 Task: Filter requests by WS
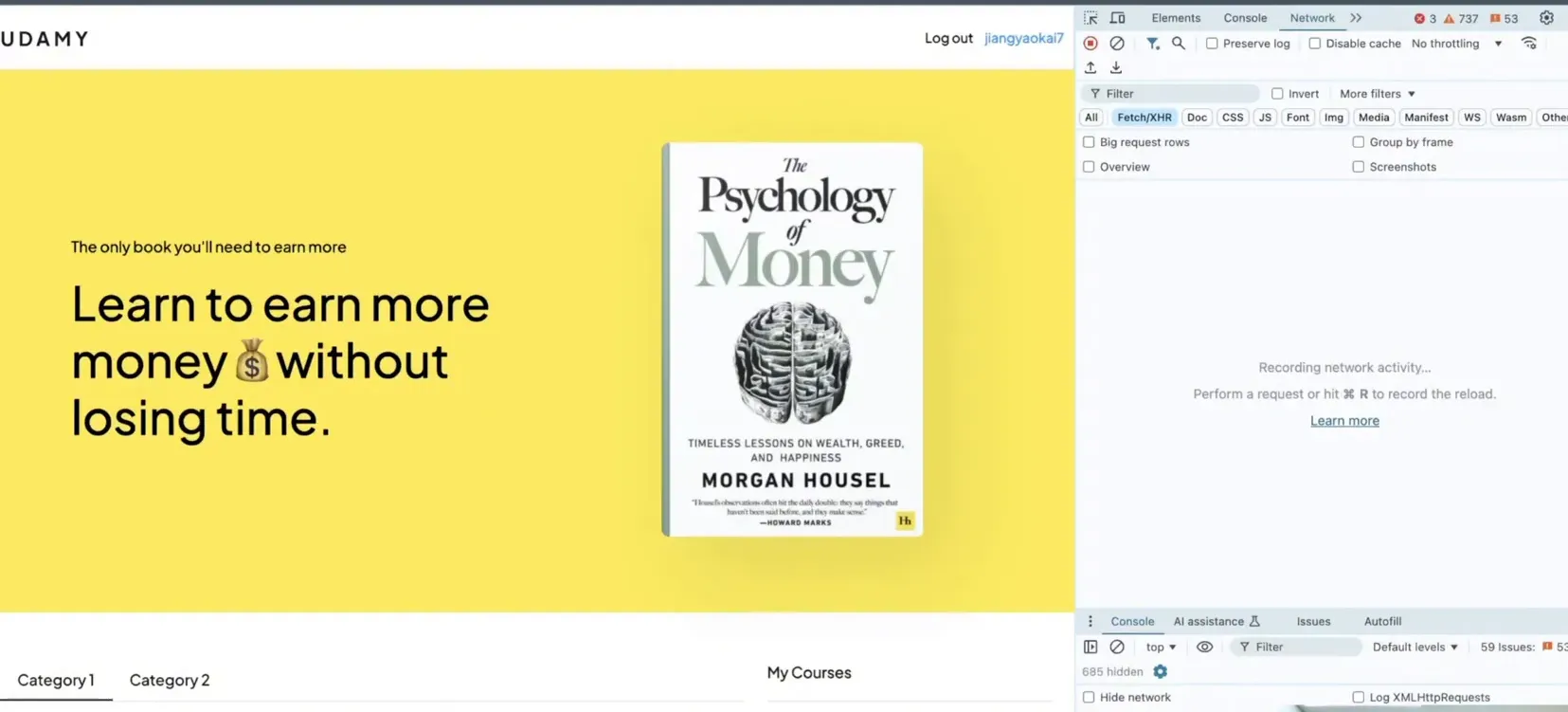tap(1471, 118)
